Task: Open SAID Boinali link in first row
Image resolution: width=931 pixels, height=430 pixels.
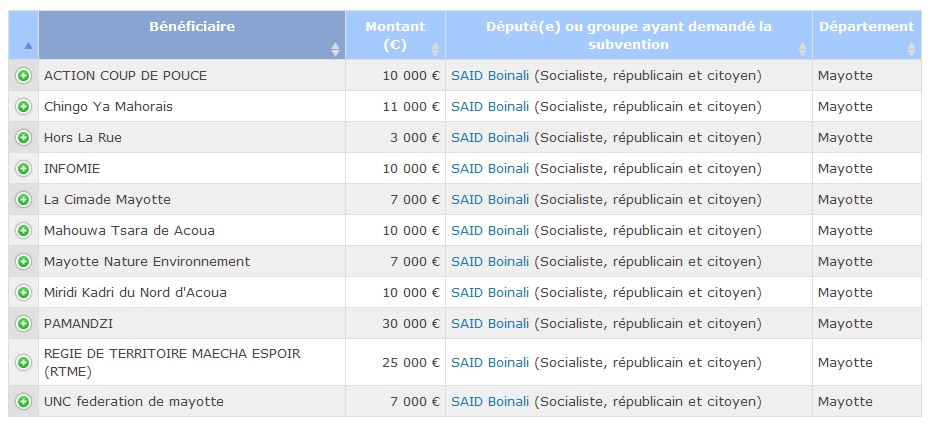Action: (x=490, y=76)
